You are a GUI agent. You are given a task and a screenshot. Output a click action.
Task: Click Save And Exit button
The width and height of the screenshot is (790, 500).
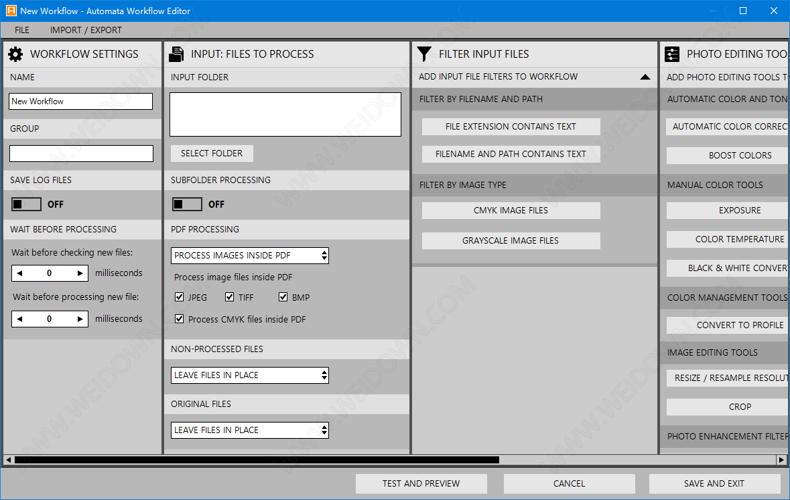[714, 483]
